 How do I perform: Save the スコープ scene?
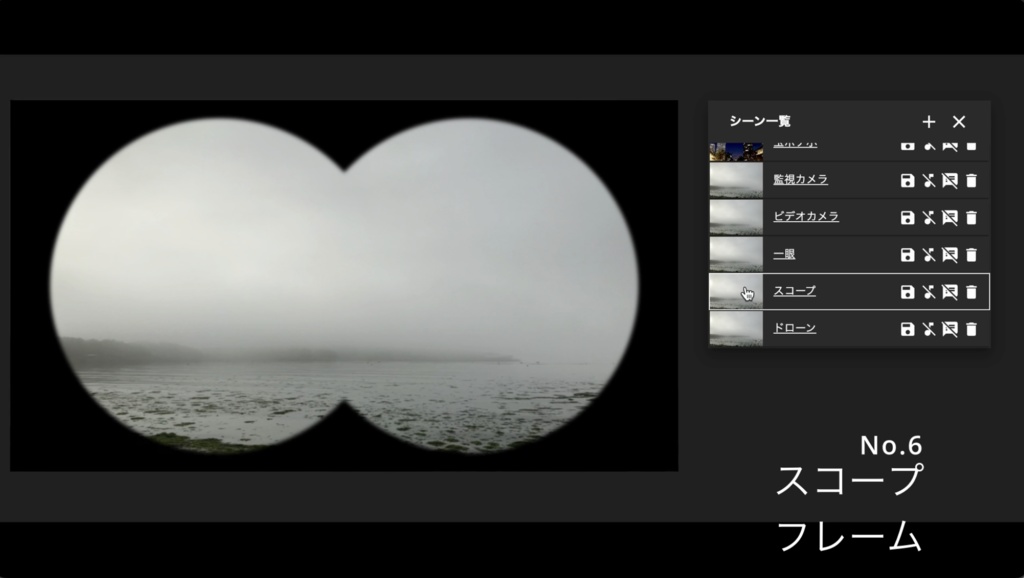[907, 292]
